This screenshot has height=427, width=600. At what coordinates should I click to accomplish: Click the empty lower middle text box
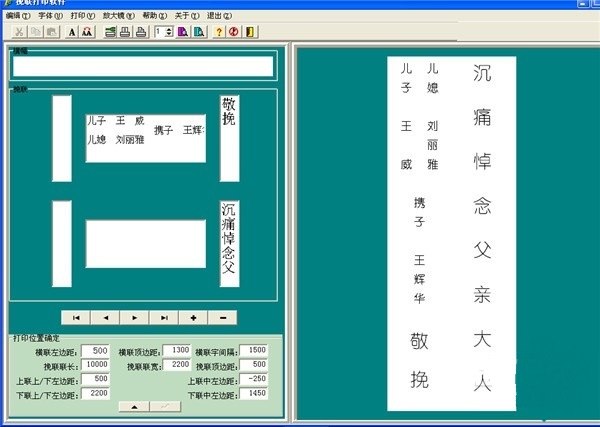(146, 244)
